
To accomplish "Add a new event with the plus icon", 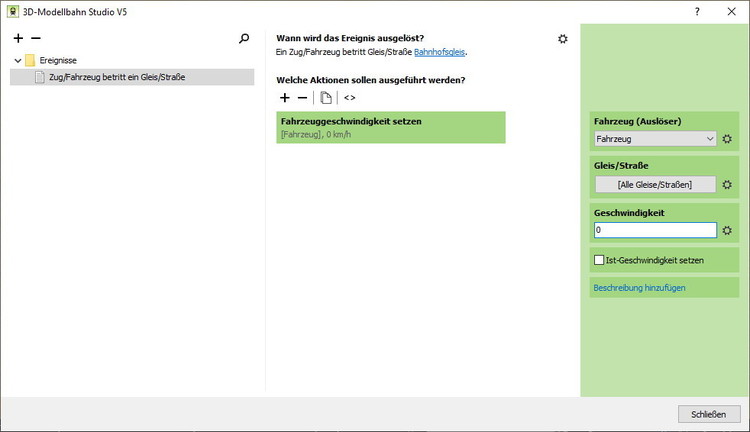I will (18, 38).
